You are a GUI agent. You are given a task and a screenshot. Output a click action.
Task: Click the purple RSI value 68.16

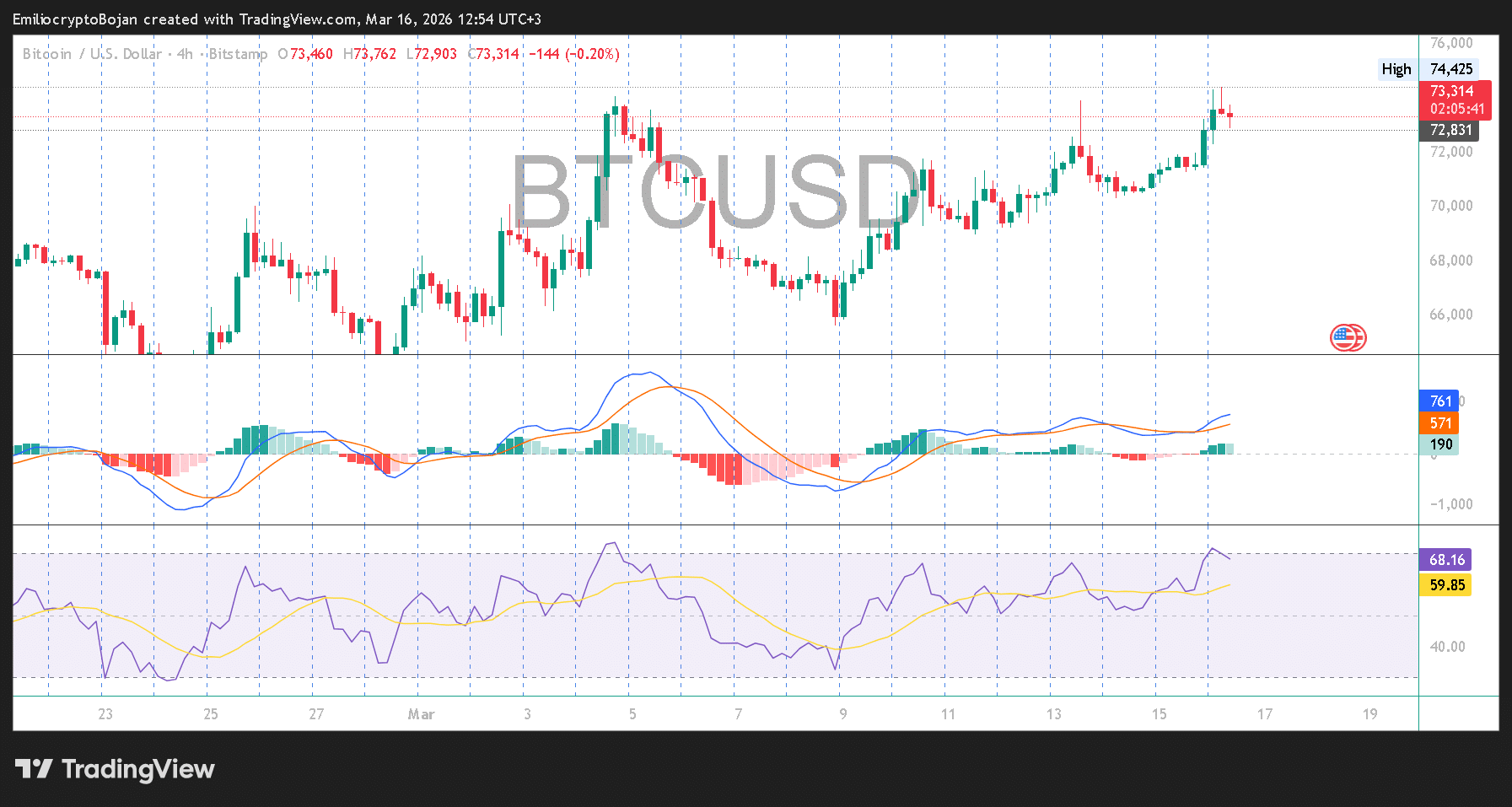(1446, 560)
